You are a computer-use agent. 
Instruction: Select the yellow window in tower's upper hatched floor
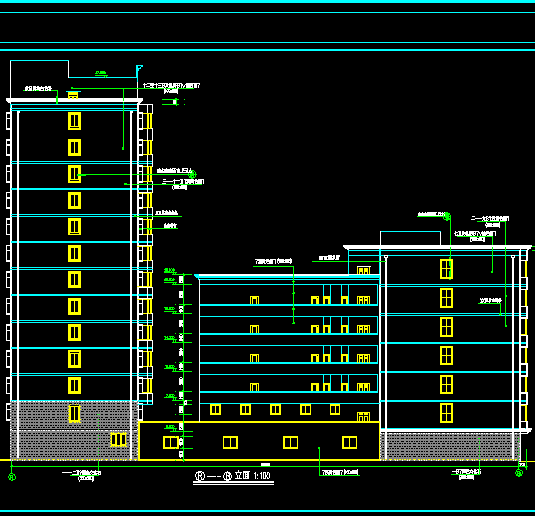coord(74,414)
